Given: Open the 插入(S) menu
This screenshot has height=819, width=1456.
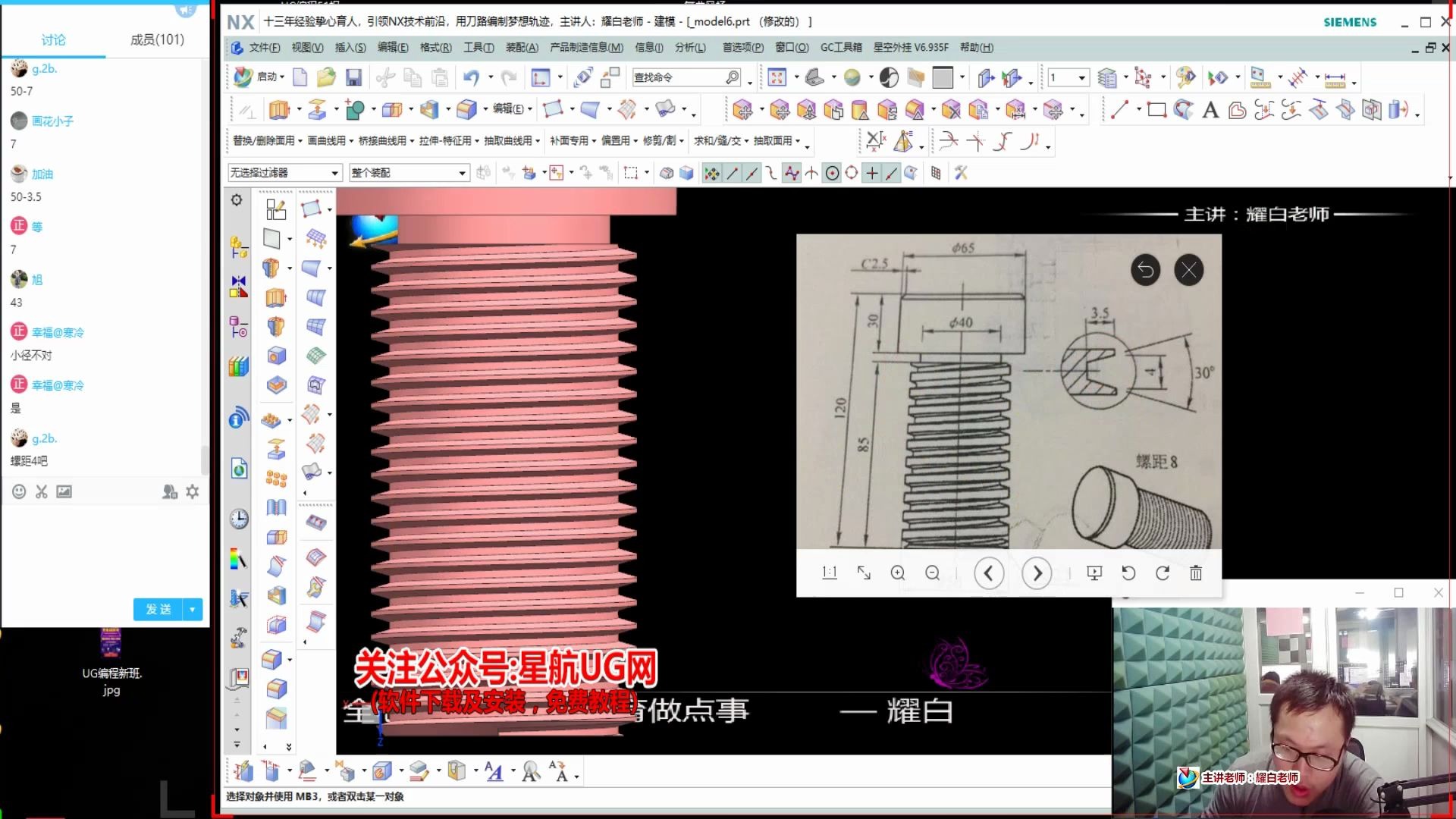Looking at the screenshot, I should pos(350,47).
